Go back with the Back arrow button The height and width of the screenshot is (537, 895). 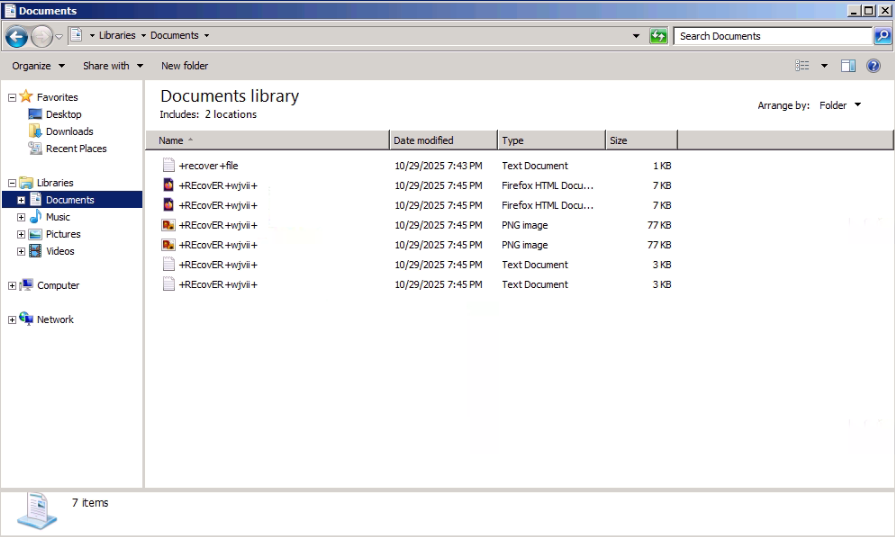click(x=17, y=37)
